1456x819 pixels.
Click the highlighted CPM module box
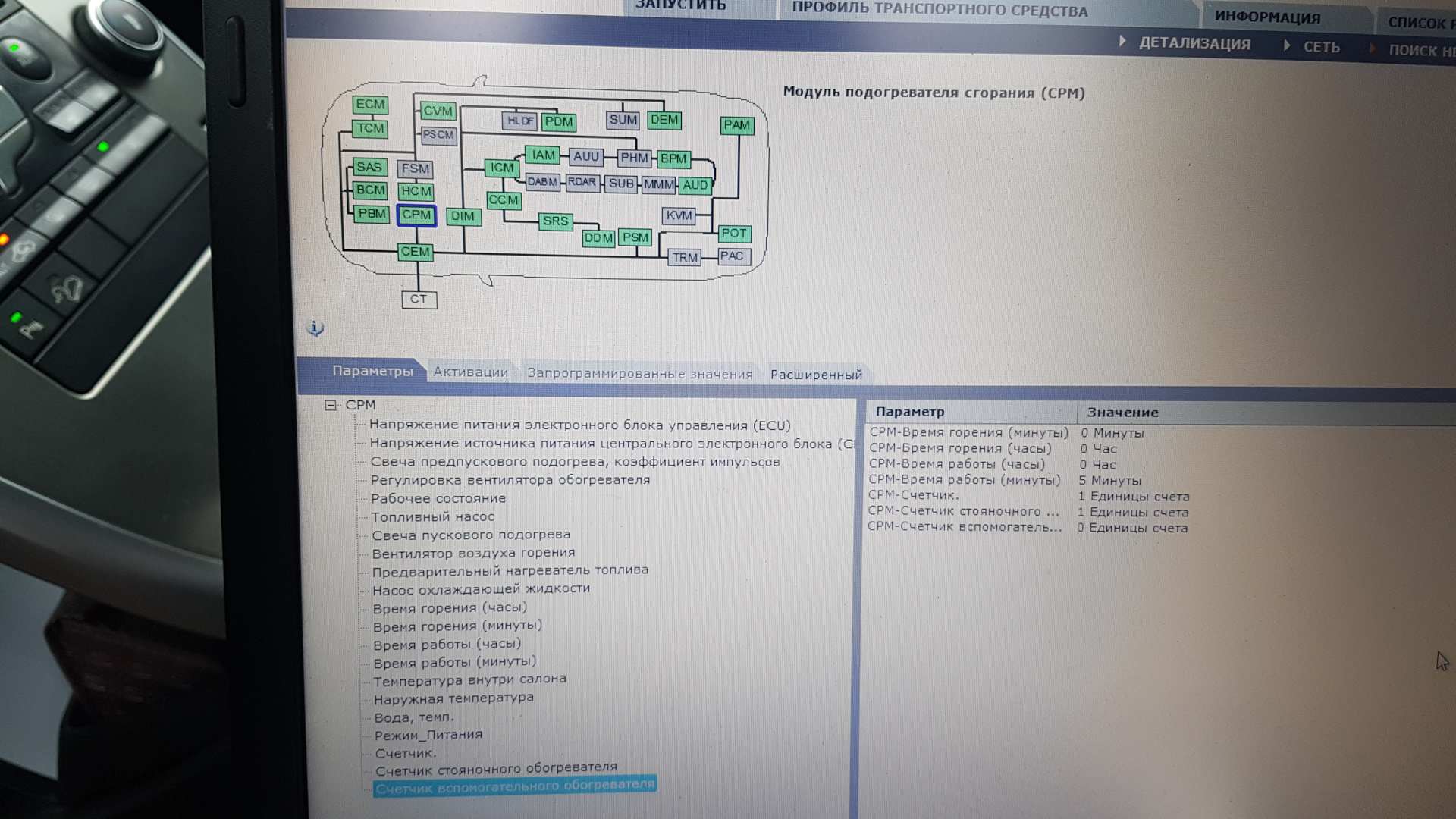(416, 215)
